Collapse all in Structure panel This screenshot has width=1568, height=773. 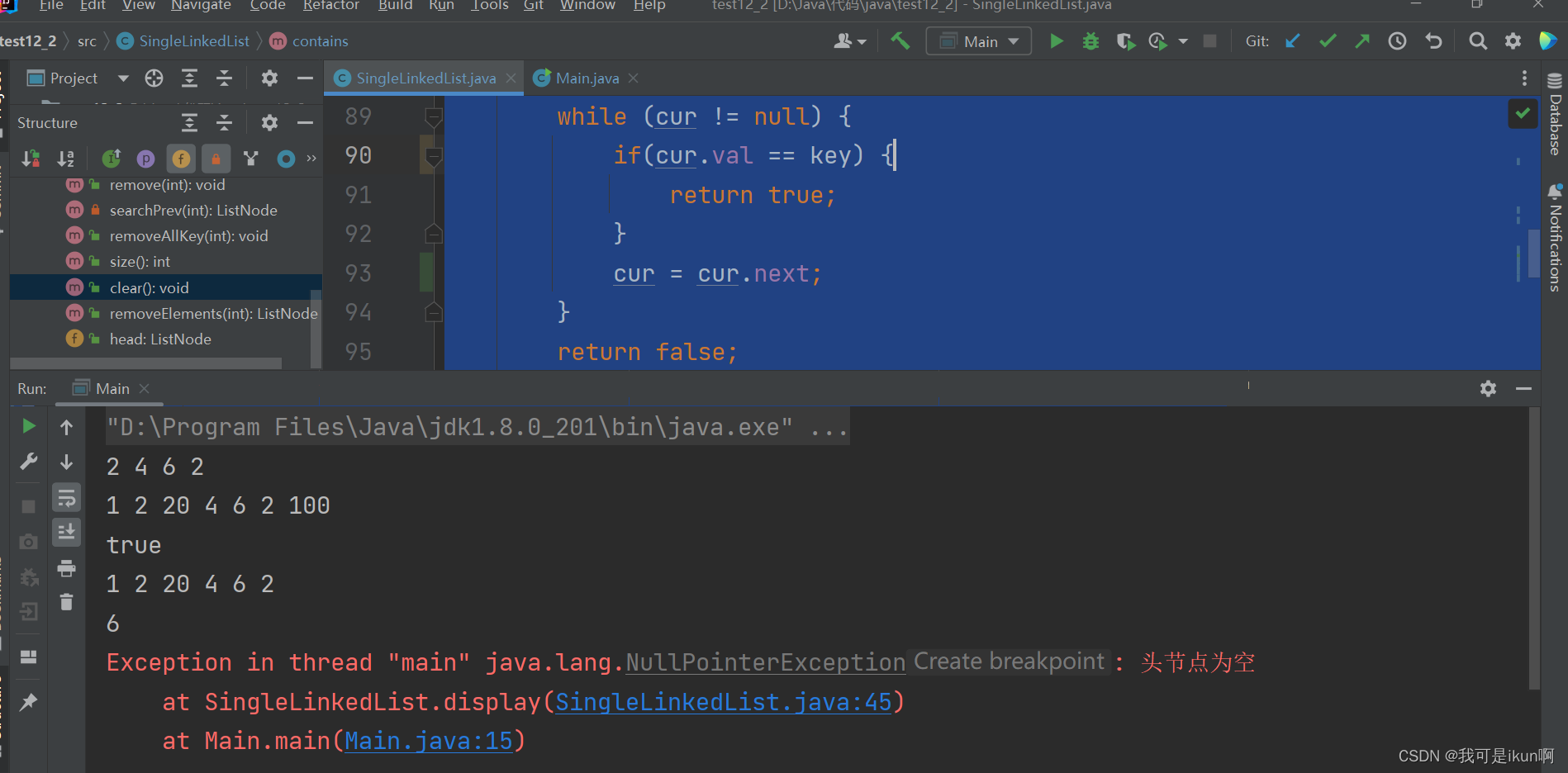[x=224, y=123]
